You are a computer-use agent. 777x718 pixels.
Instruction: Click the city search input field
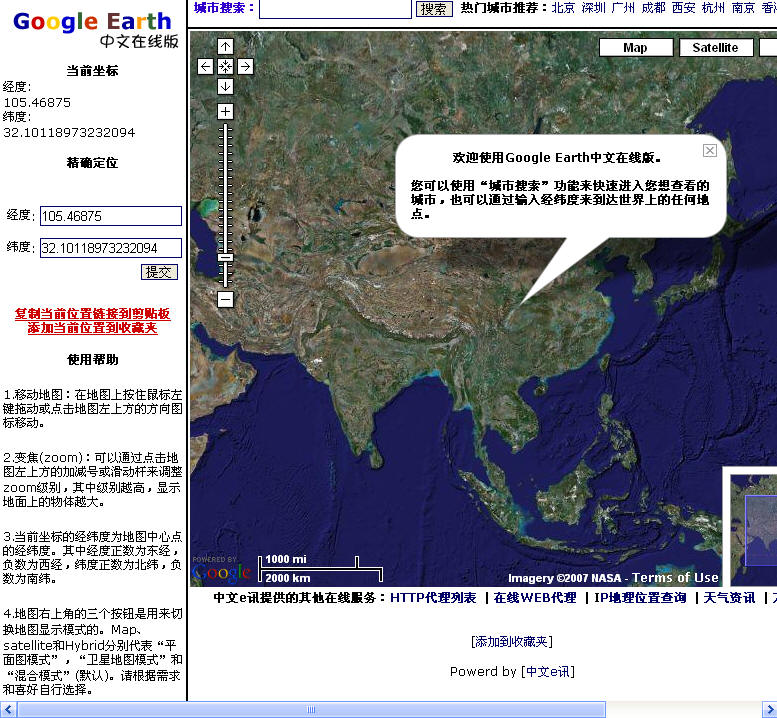335,8
